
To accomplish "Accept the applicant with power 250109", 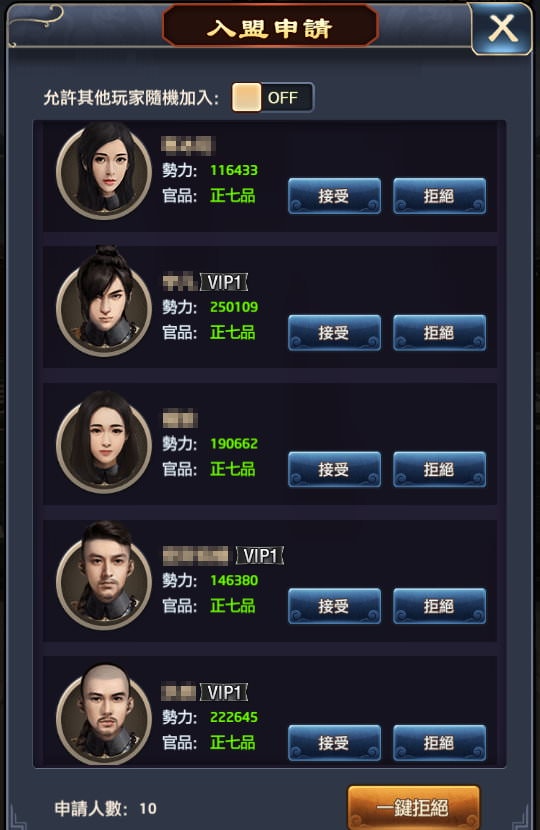I will (334, 332).
